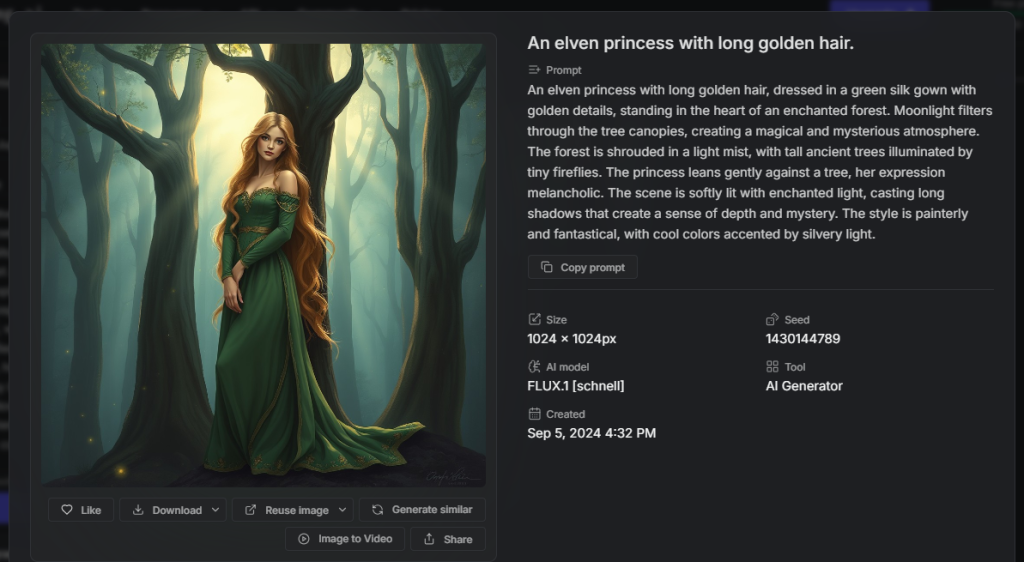
Task: Click the Prompt label icon
Action: click(x=534, y=70)
